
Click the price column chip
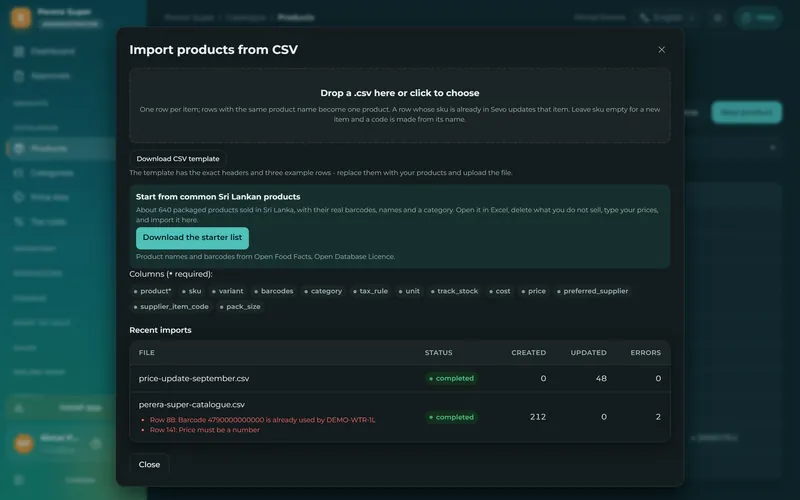533,291
